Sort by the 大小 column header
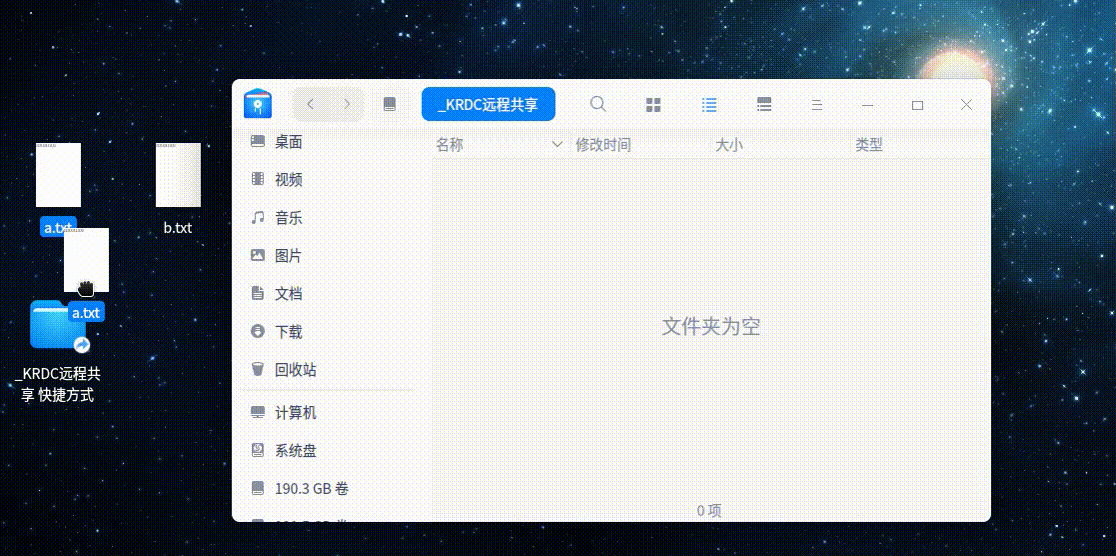The width and height of the screenshot is (1116, 556). pyautogui.click(x=729, y=145)
